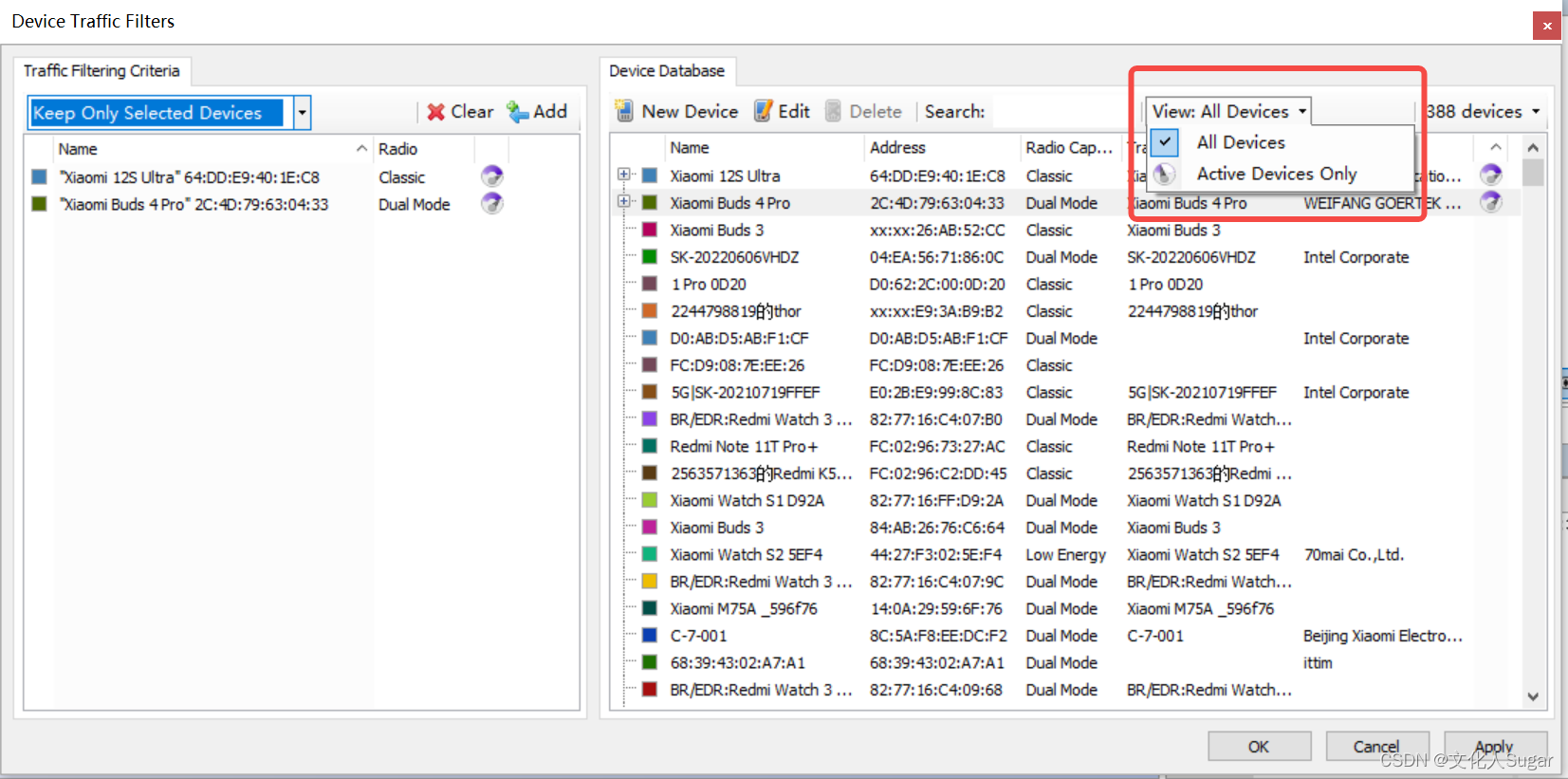Select the Xiaomi Watch S1 D92A row
Viewport: 1568px width, 779px height.
tap(1067, 500)
